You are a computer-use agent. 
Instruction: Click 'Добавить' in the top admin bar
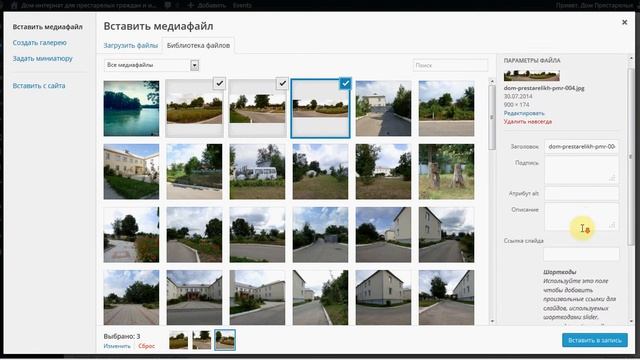coord(207,5)
